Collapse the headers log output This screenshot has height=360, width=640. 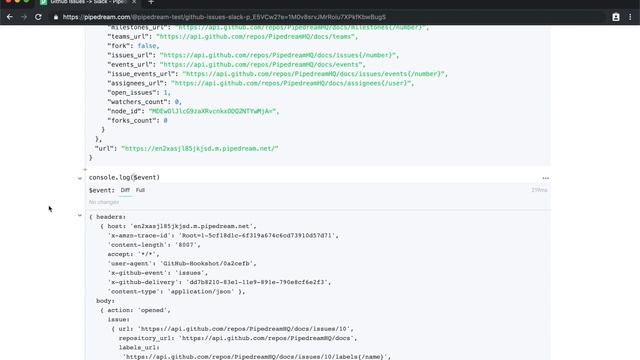(80, 215)
